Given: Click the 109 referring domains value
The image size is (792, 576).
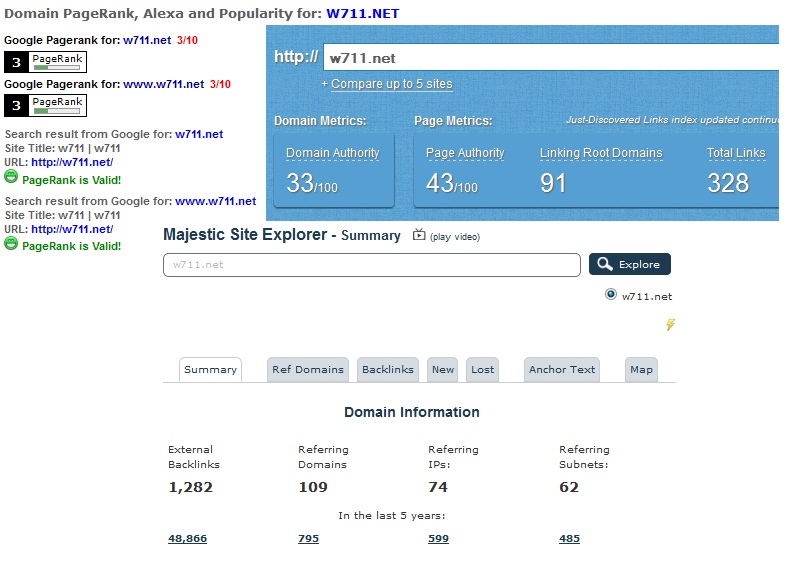Looking at the screenshot, I should click(313, 487).
